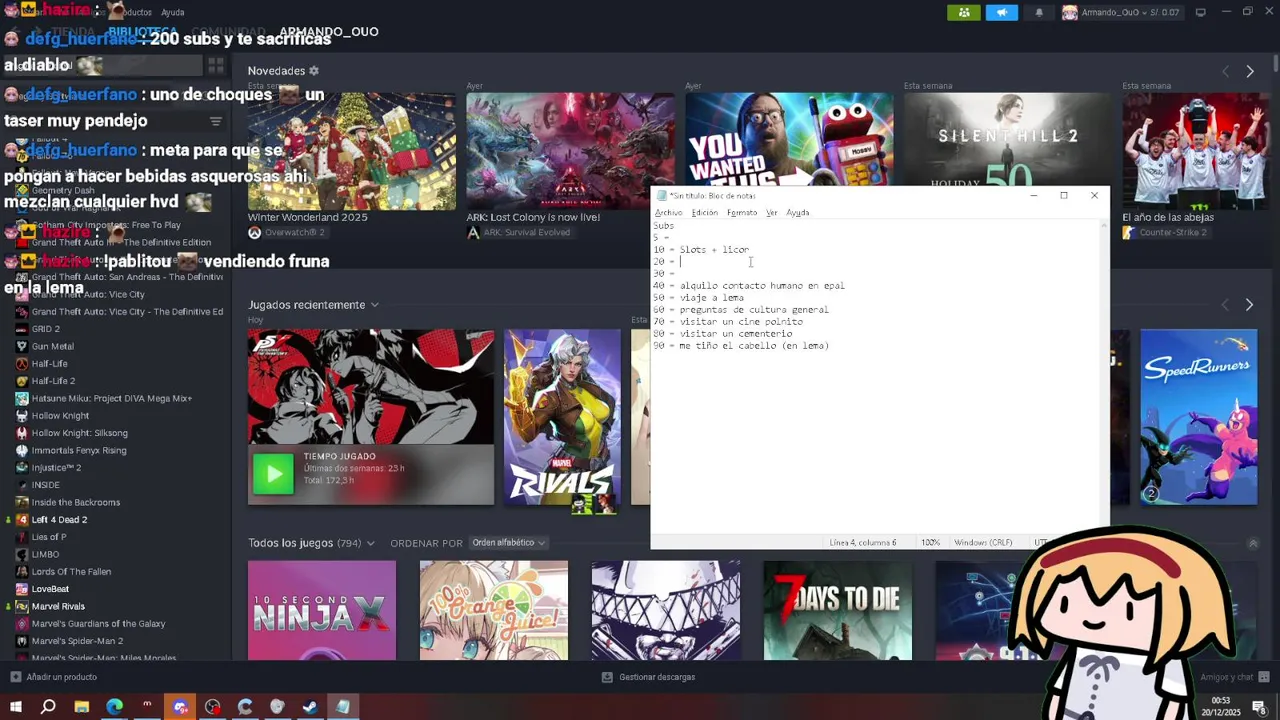This screenshot has height=720, width=1280.
Task: Select Injustice 2 in library list
Action: pos(56,467)
